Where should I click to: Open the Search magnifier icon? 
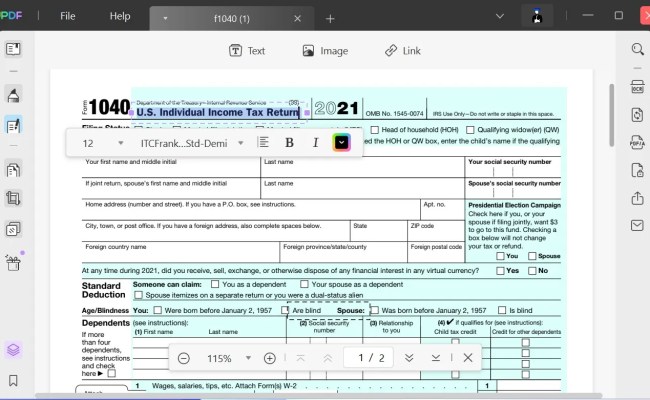[637, 49]
